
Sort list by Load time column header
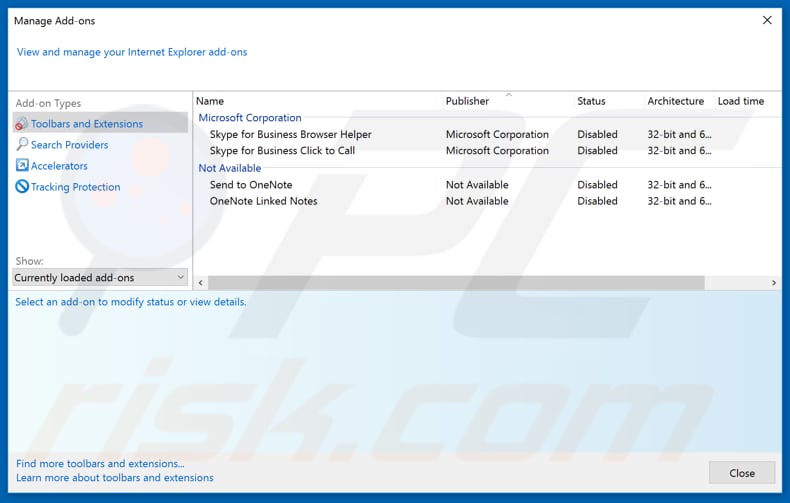click(x=741, y=101)
